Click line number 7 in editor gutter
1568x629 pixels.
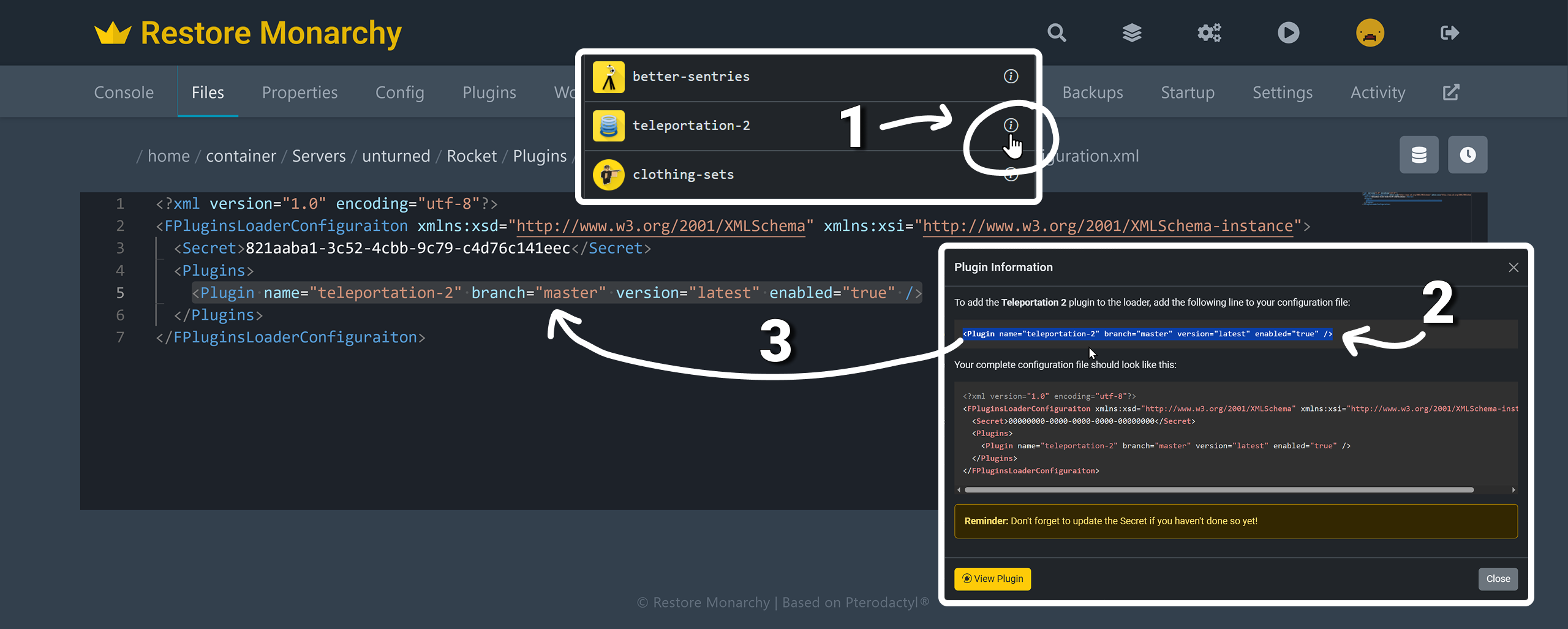[120, 337]
